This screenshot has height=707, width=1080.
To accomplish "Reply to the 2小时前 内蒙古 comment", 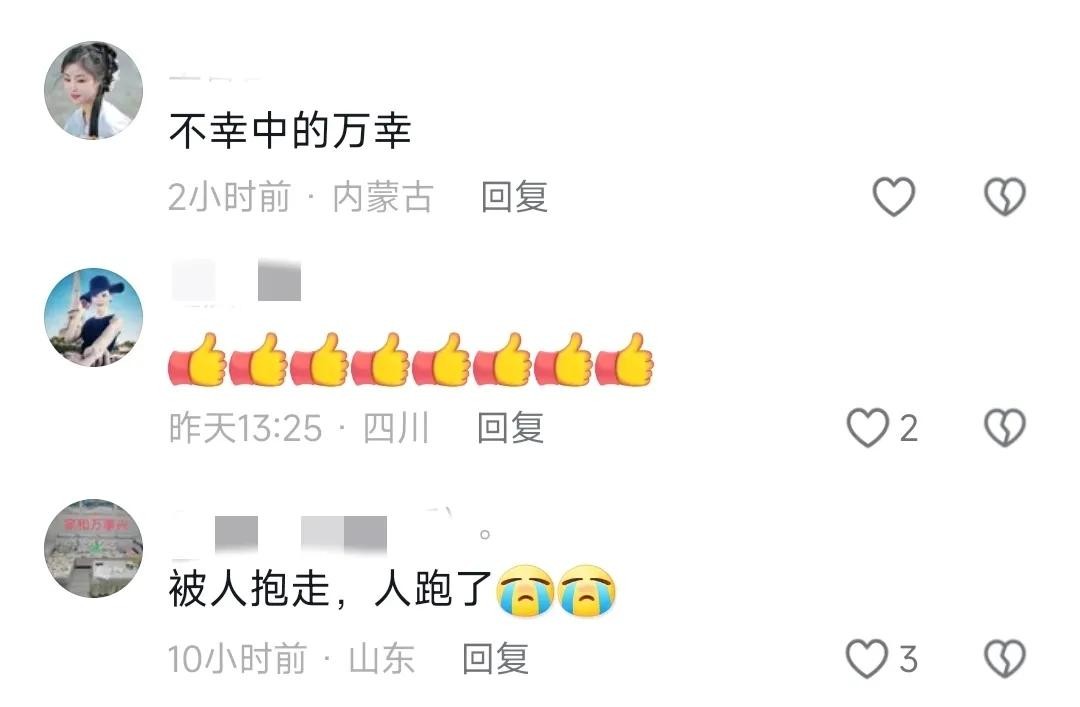I will click(x=514, y=197).
